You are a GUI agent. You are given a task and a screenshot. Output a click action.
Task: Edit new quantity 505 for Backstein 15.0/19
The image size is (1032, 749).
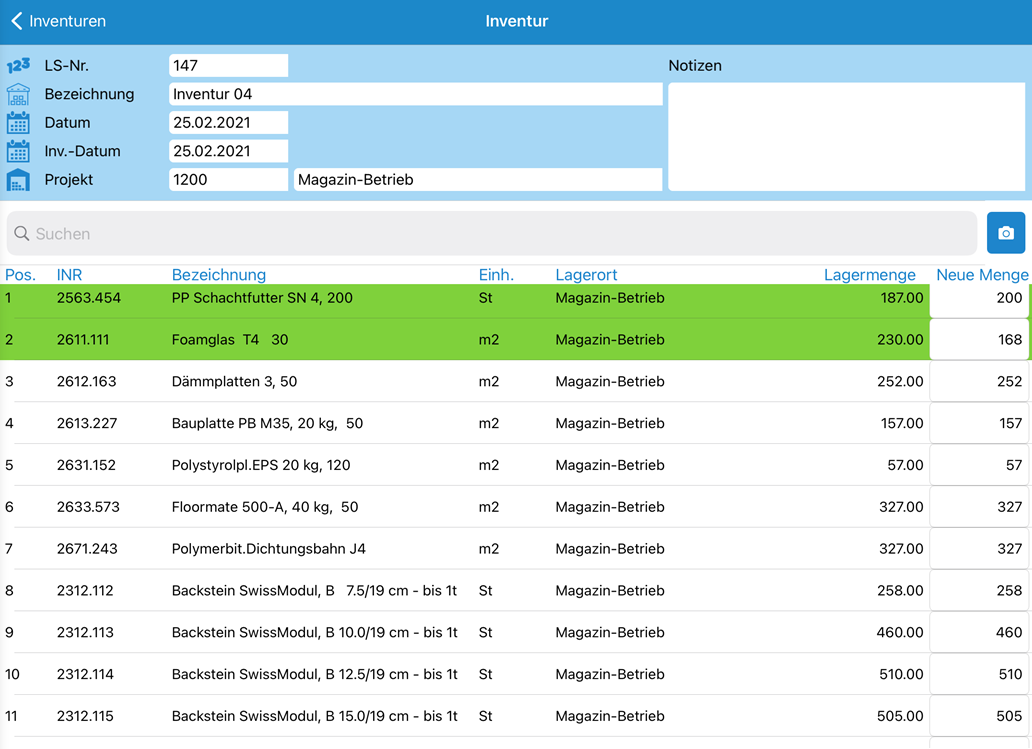pos(979,716)
